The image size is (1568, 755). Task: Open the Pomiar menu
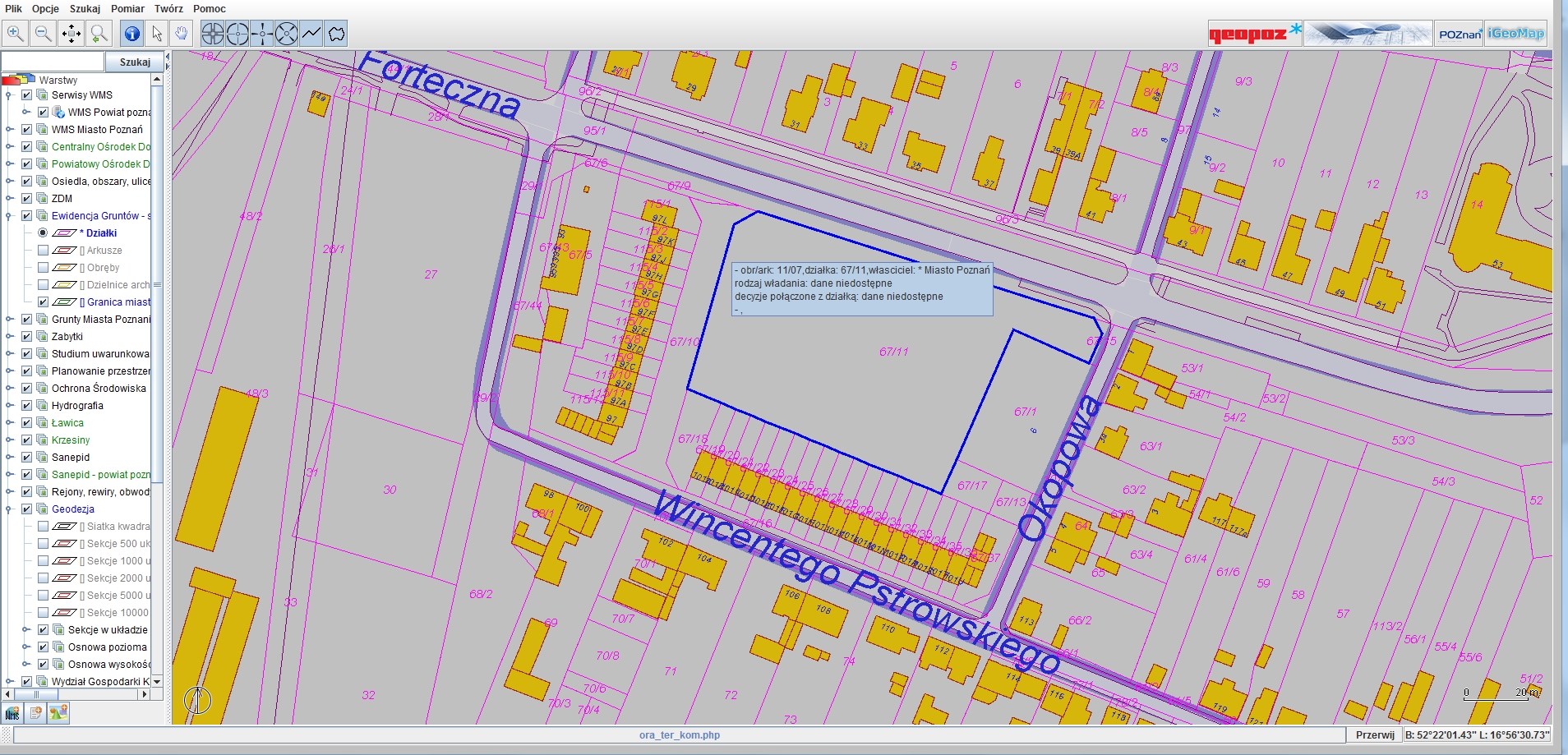127,9
